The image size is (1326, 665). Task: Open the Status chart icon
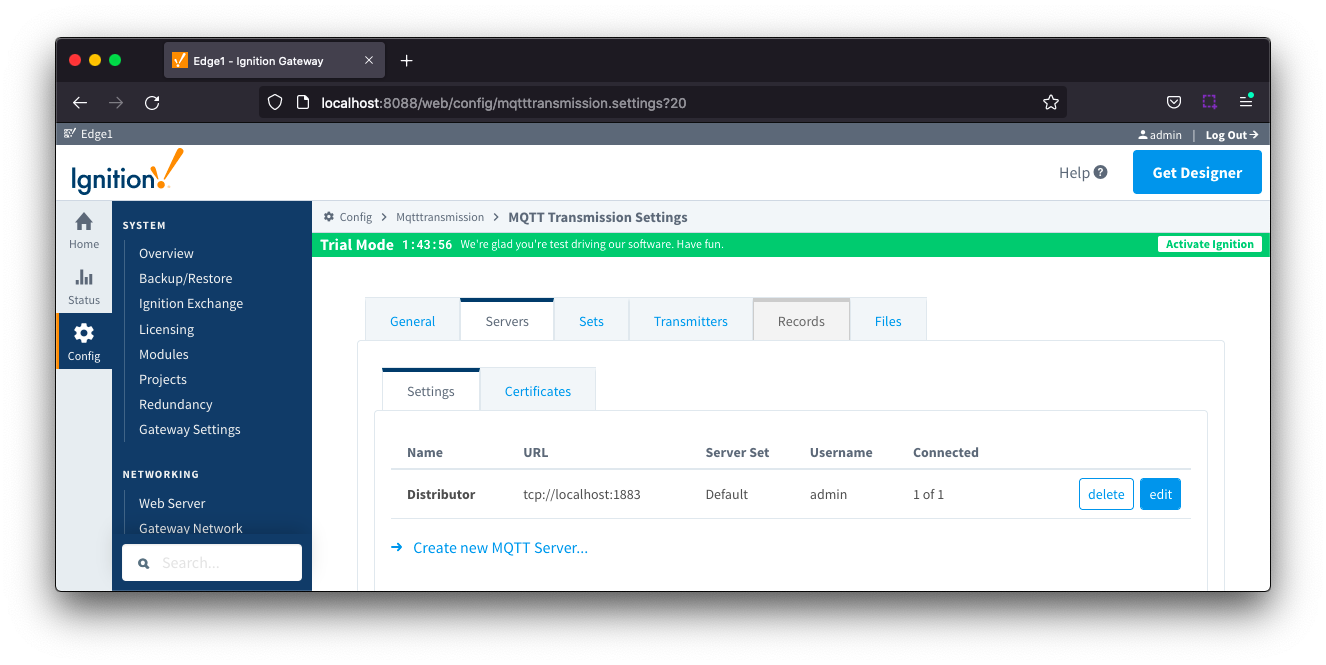84,278
